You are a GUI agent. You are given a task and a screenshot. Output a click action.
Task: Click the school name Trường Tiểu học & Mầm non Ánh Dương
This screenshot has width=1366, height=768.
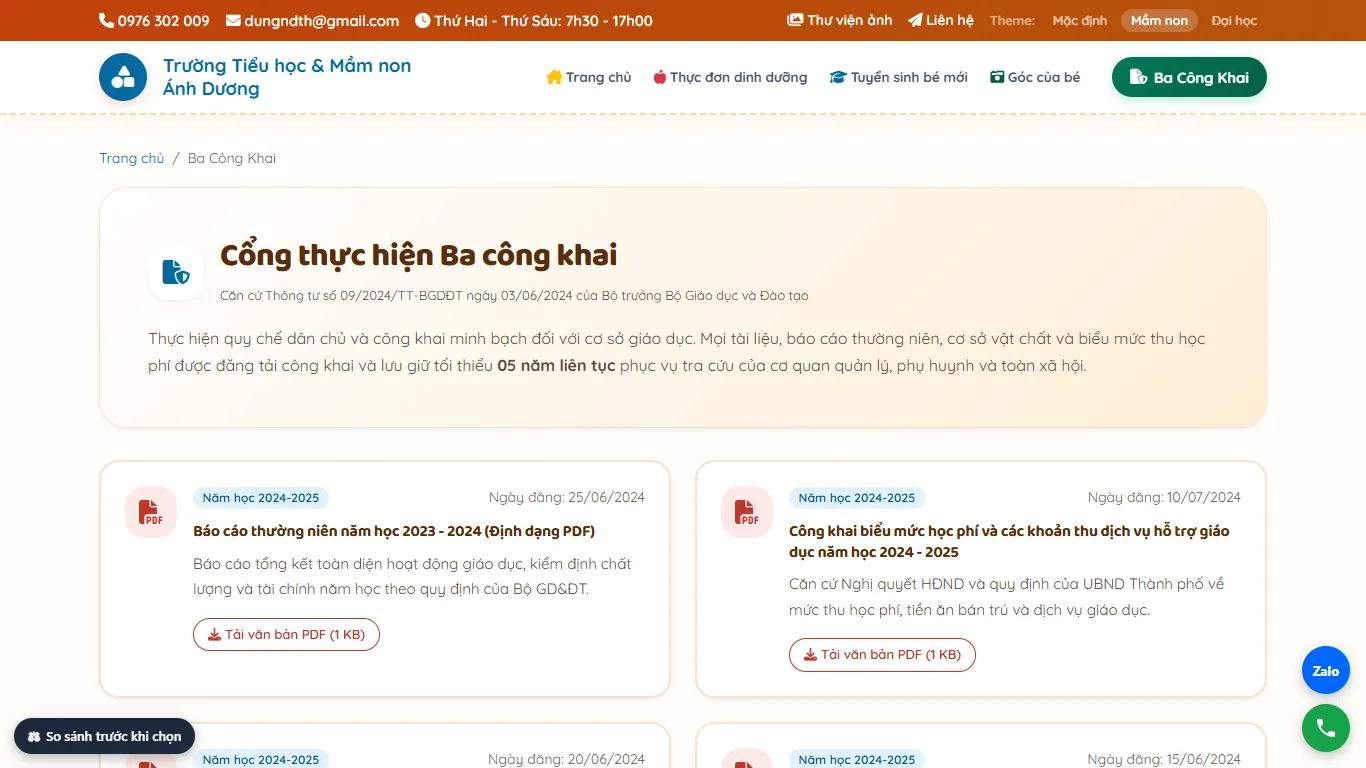tap(287, 77)
